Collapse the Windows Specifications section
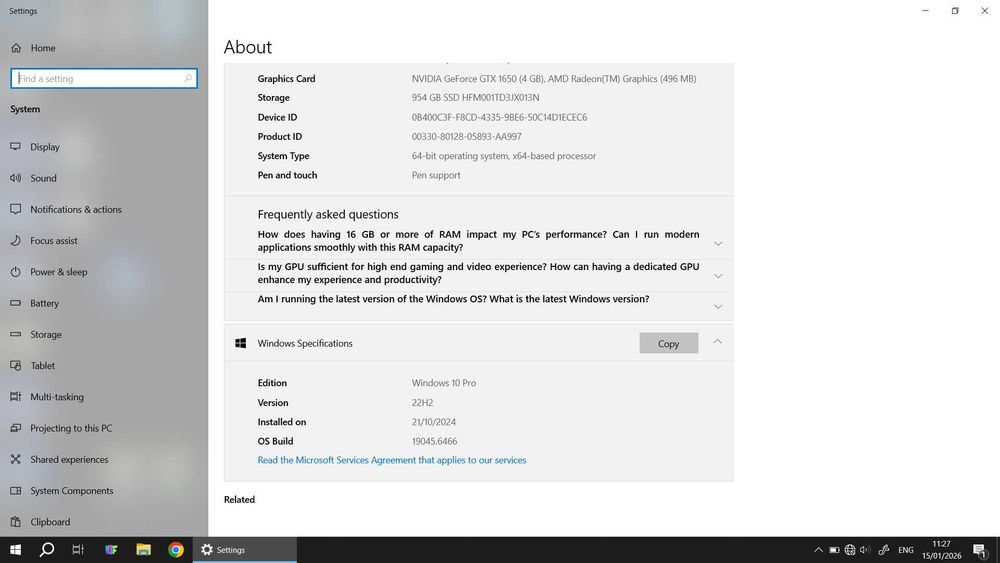This screenshot has width=1000, height=563. click(x=717, y=342)
